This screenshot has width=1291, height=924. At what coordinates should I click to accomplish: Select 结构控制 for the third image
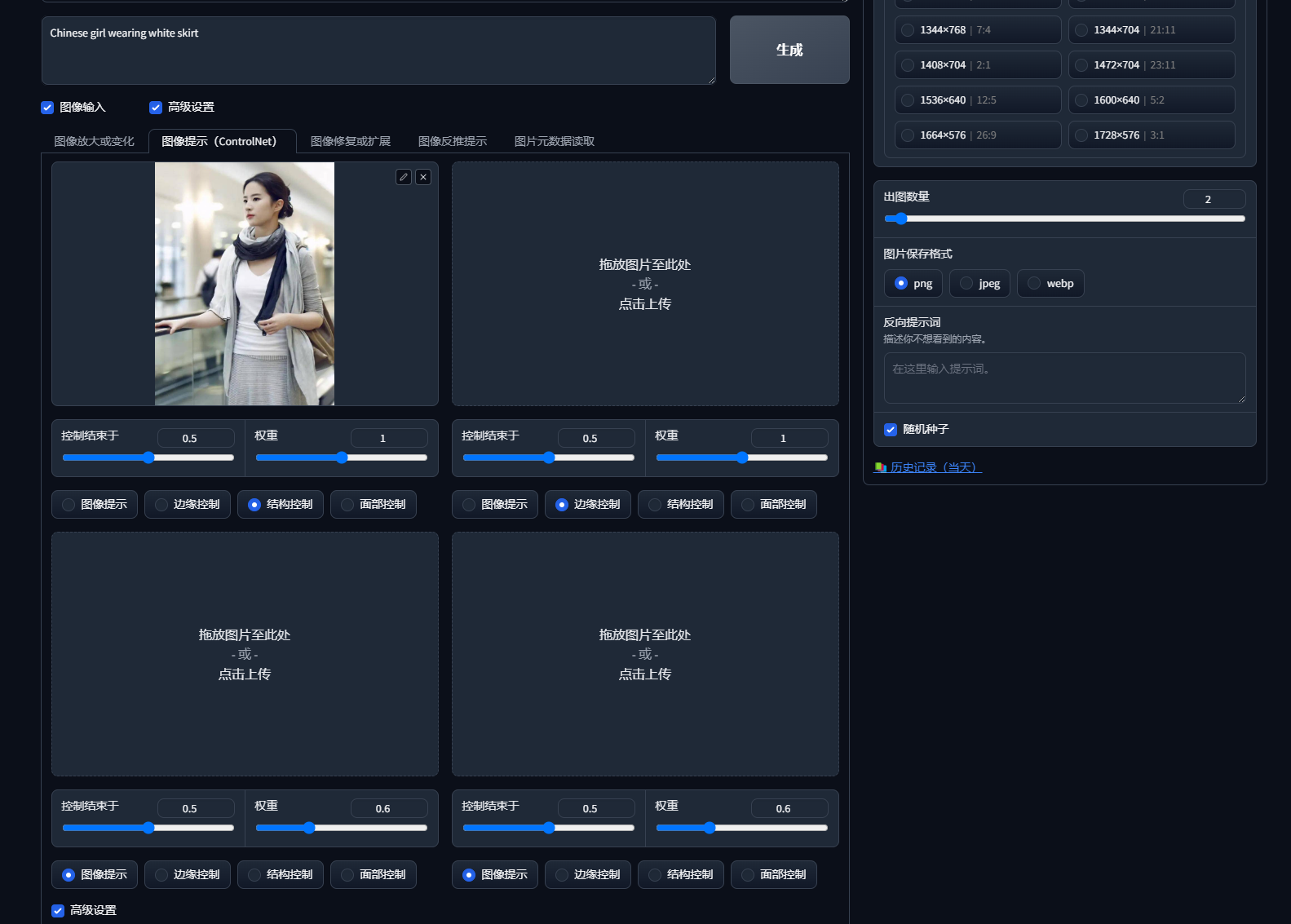pyautogui.click(x=281, y=875)
